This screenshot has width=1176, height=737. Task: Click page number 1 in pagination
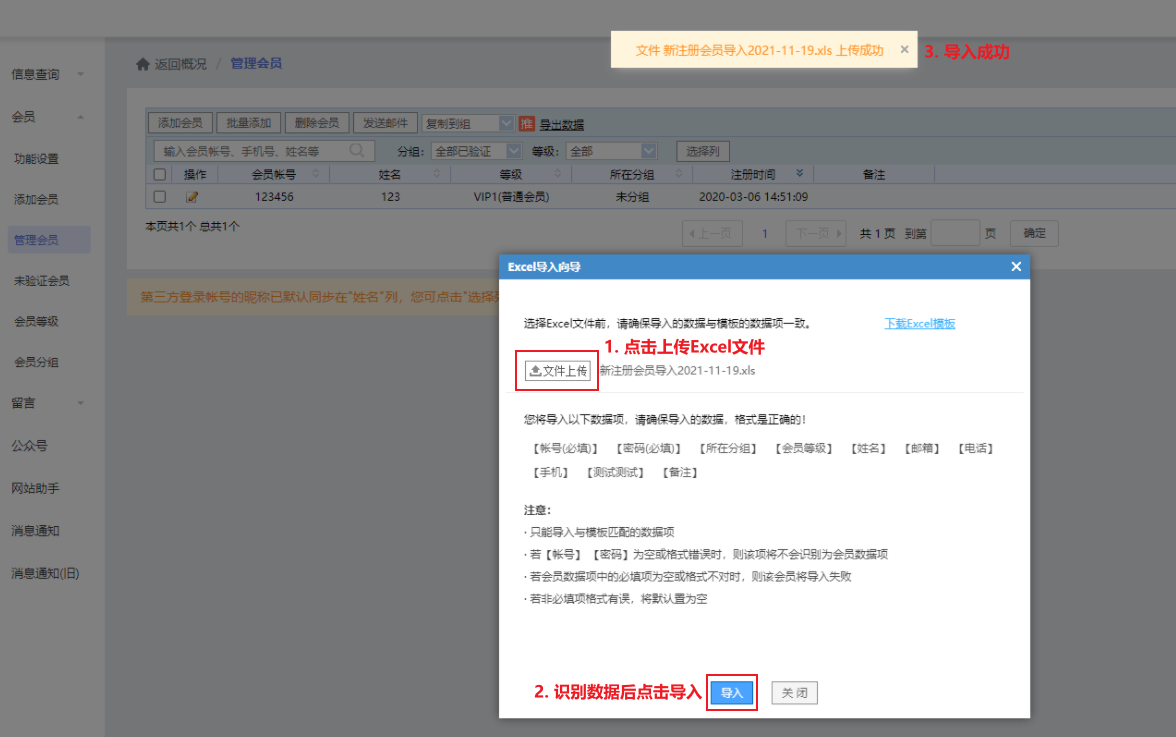[764, 234]
